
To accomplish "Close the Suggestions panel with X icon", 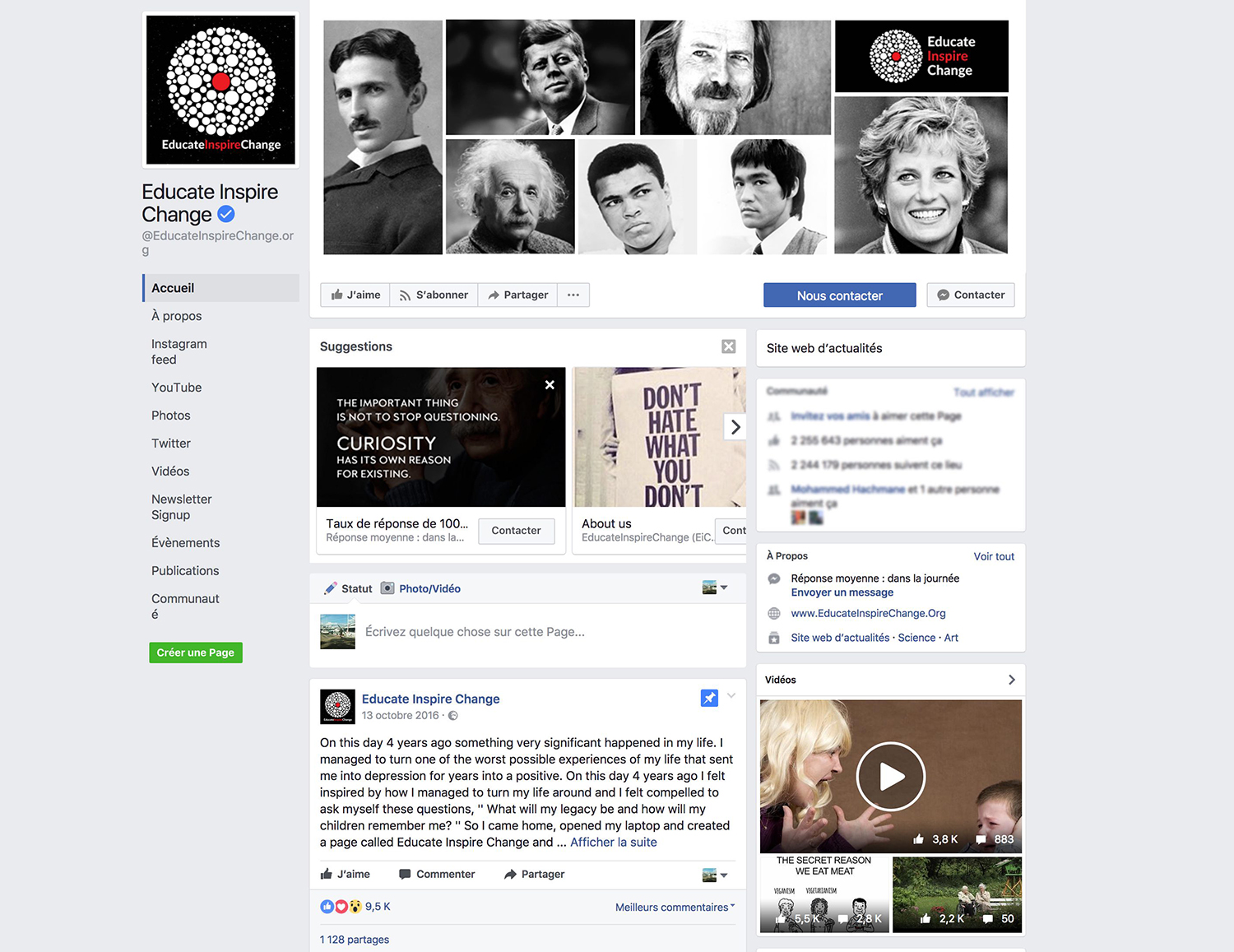I will pyautogui.click(x=728, y=346).
